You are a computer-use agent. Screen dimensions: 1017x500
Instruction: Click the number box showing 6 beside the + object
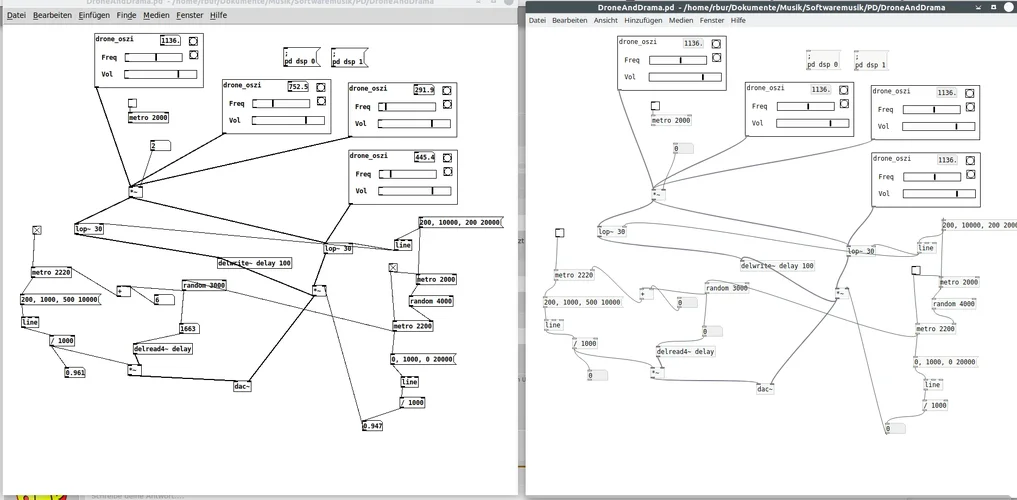[164, 300]
